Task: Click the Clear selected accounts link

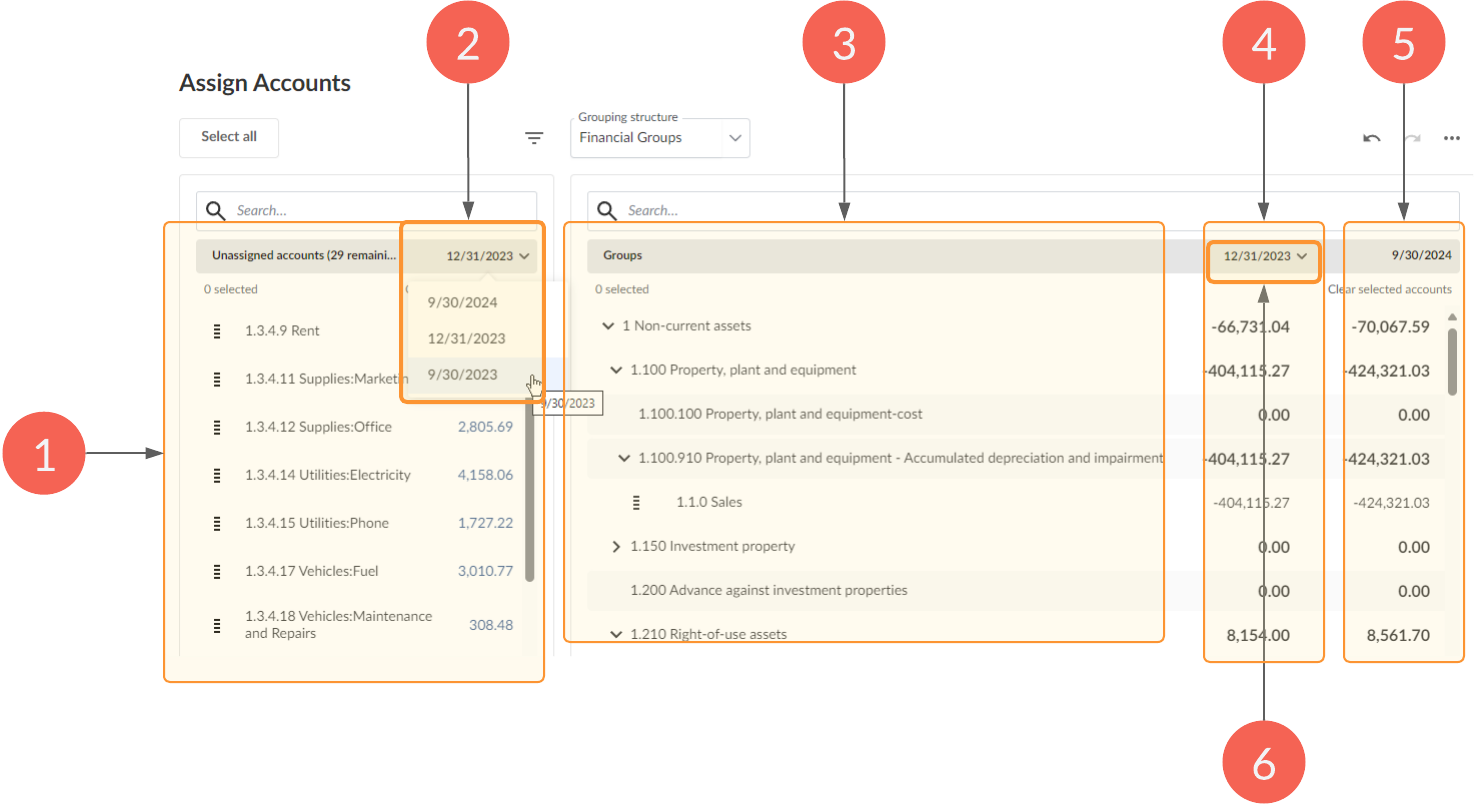Action: point(1390,288)
